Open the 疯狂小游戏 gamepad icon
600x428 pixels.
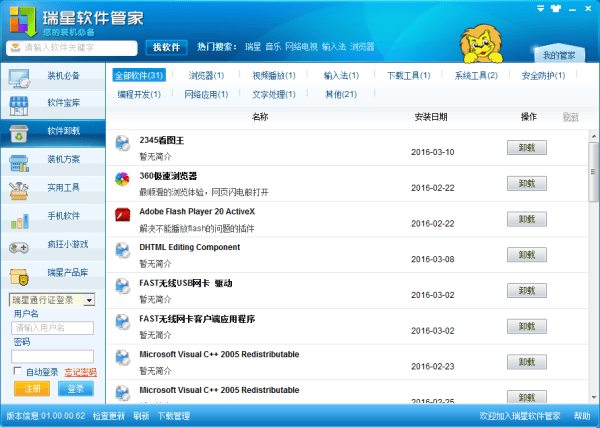(x=19, y=248)
